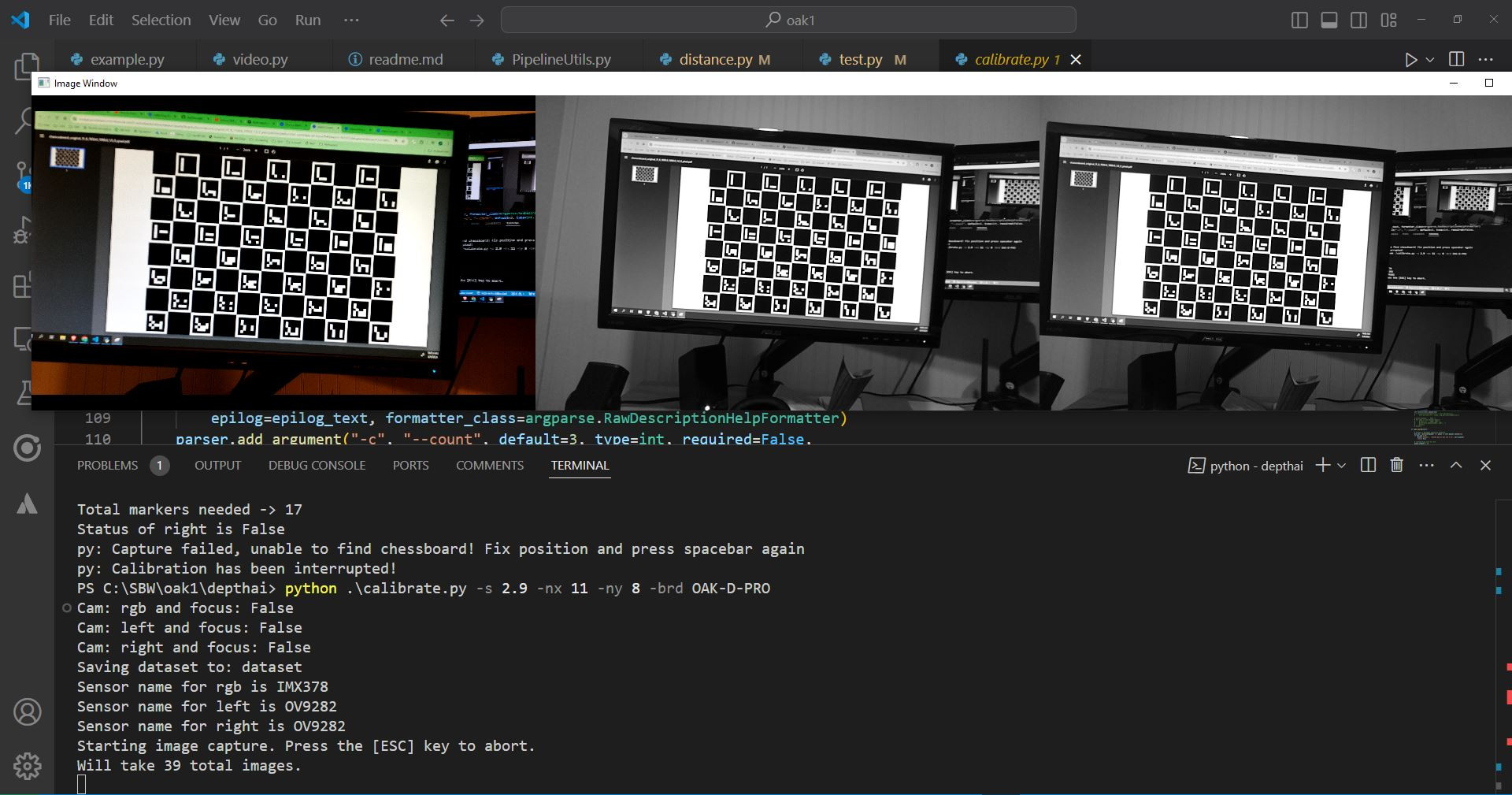Viewport: 1512px width, 795px height.
Task: Split the editor to the right
Action: pos(1457,60)
